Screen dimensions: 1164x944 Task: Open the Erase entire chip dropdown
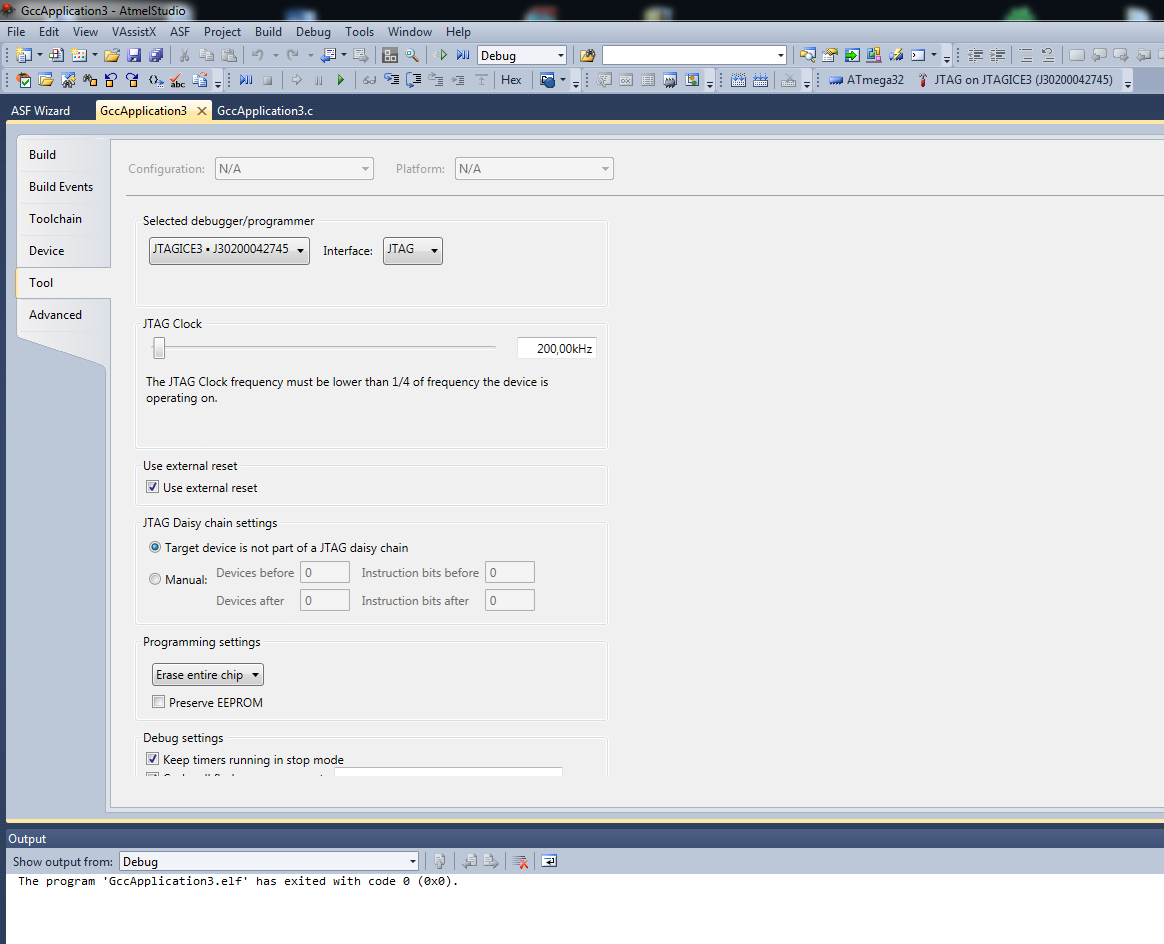click(x=208, y=675)
